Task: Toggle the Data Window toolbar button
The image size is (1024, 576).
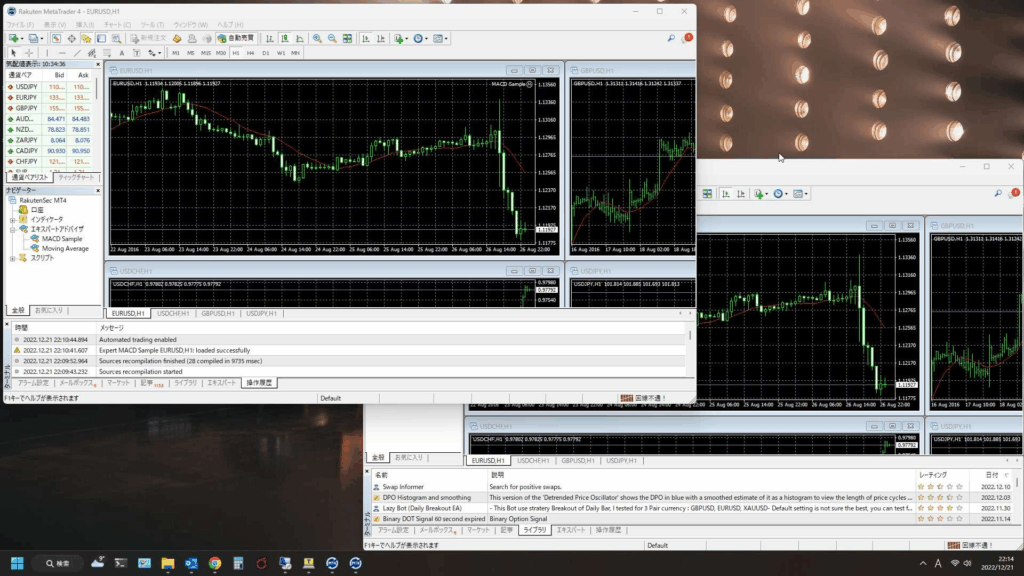Action: pyautogui.click(x=71, y=39)
